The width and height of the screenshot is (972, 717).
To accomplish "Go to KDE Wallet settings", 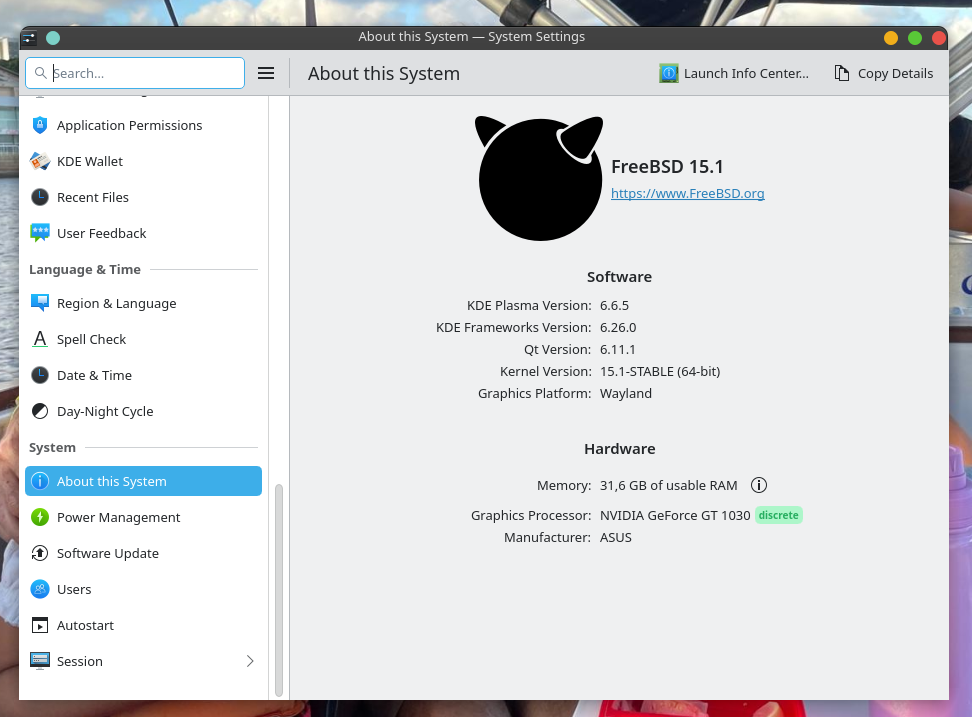I will (143, 161).
